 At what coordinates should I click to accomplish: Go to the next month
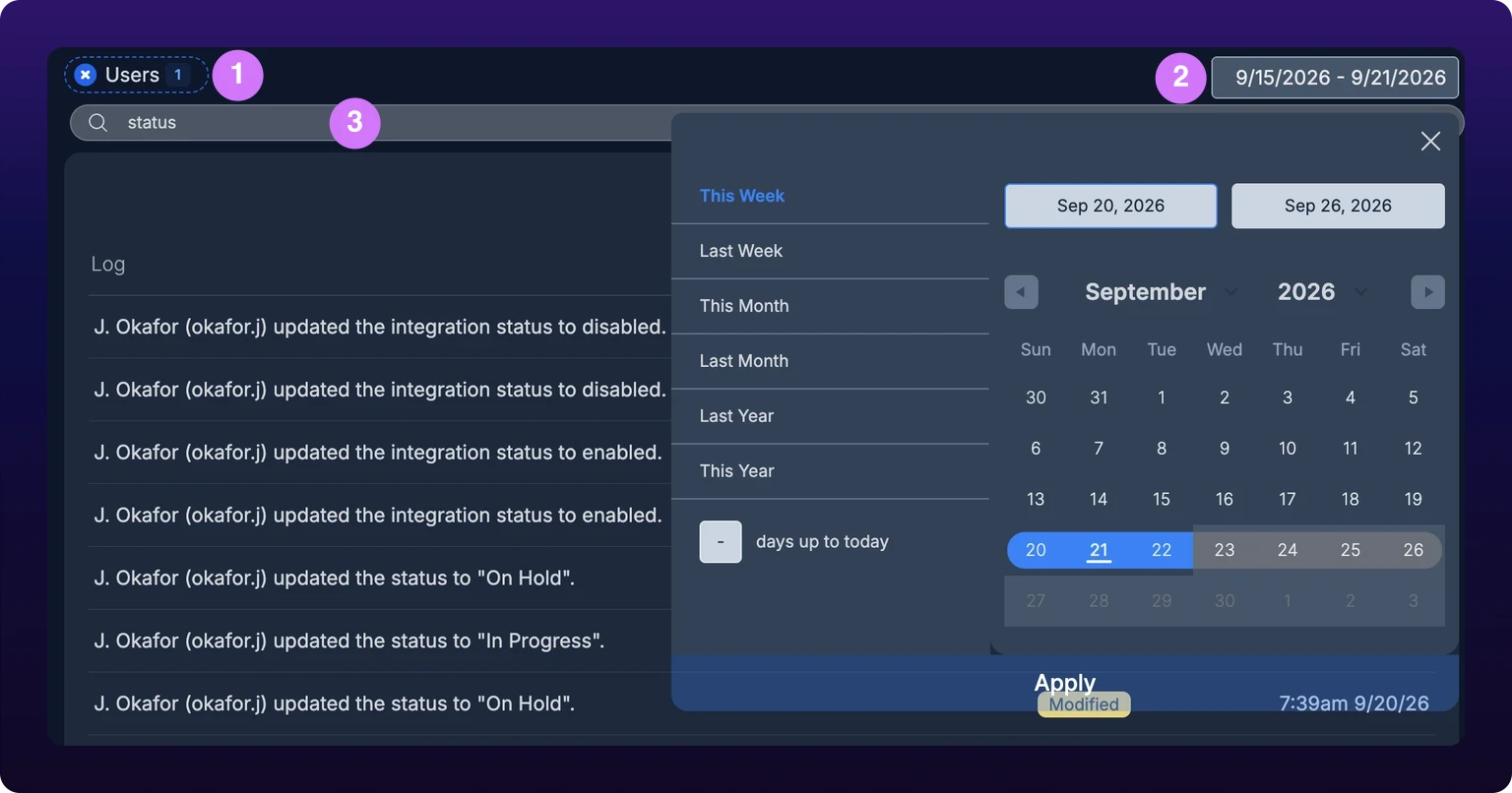tap(1427, 292)
